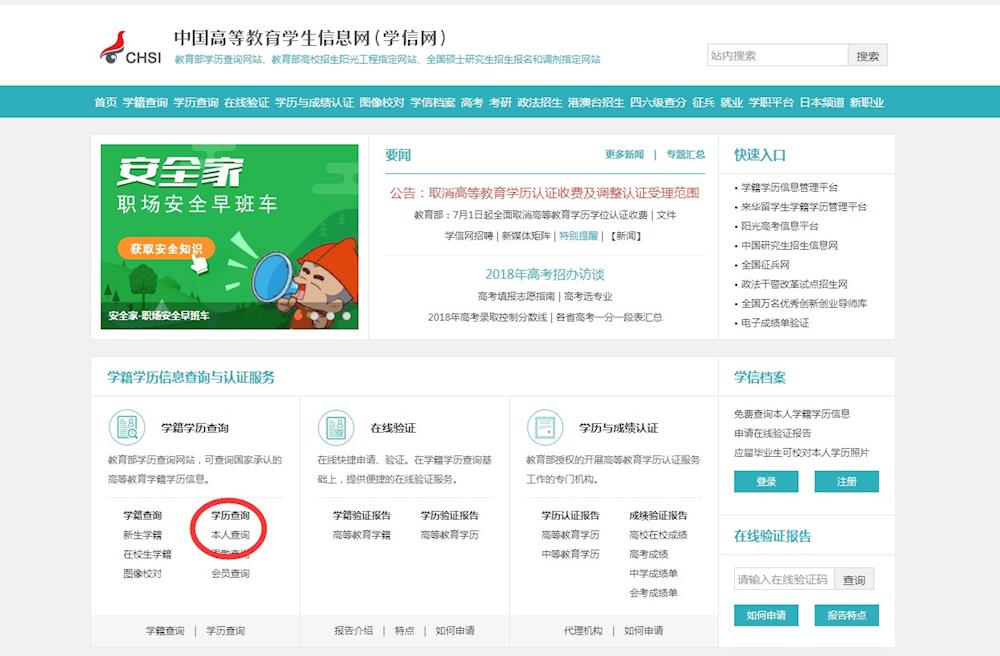Click the 在线验证 service card icon
The height and width of the screenshot is (656, 1000).
tap(336, 427)
